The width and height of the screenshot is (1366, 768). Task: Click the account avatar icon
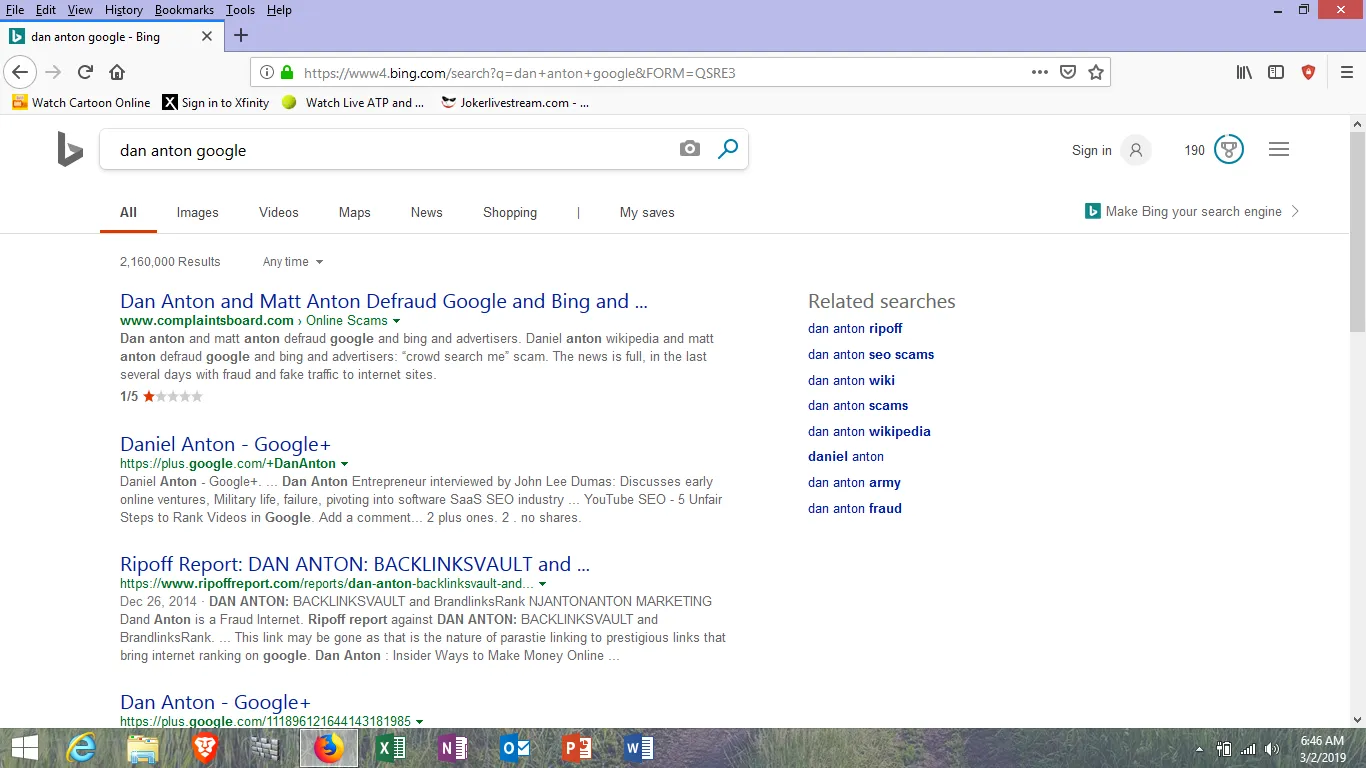point(1136,150)
